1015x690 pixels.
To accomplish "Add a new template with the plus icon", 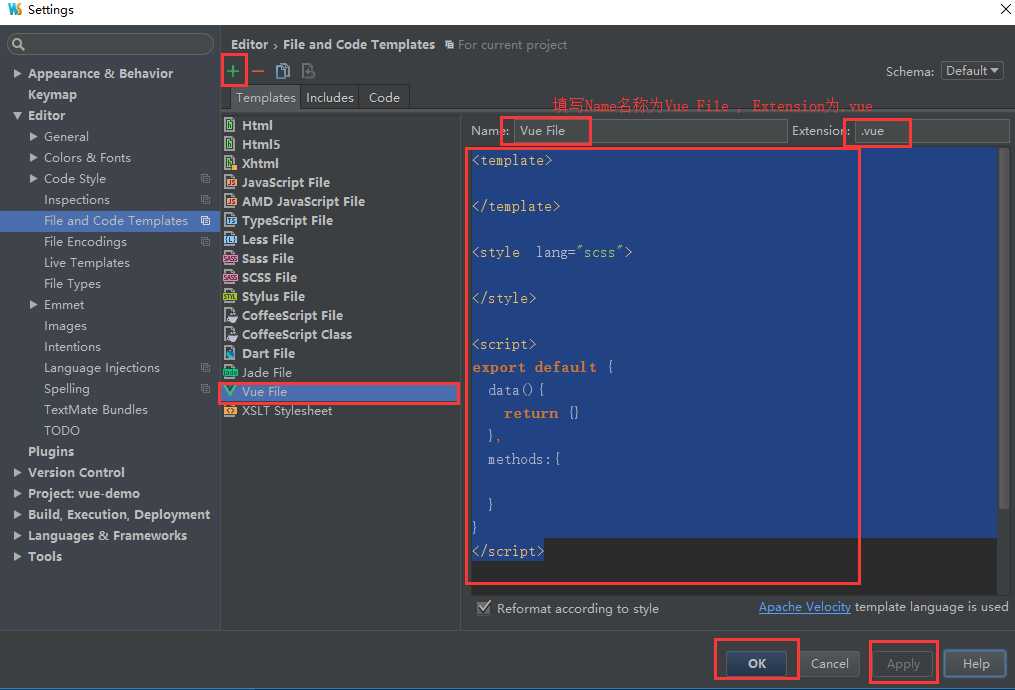I will (233, 71).
